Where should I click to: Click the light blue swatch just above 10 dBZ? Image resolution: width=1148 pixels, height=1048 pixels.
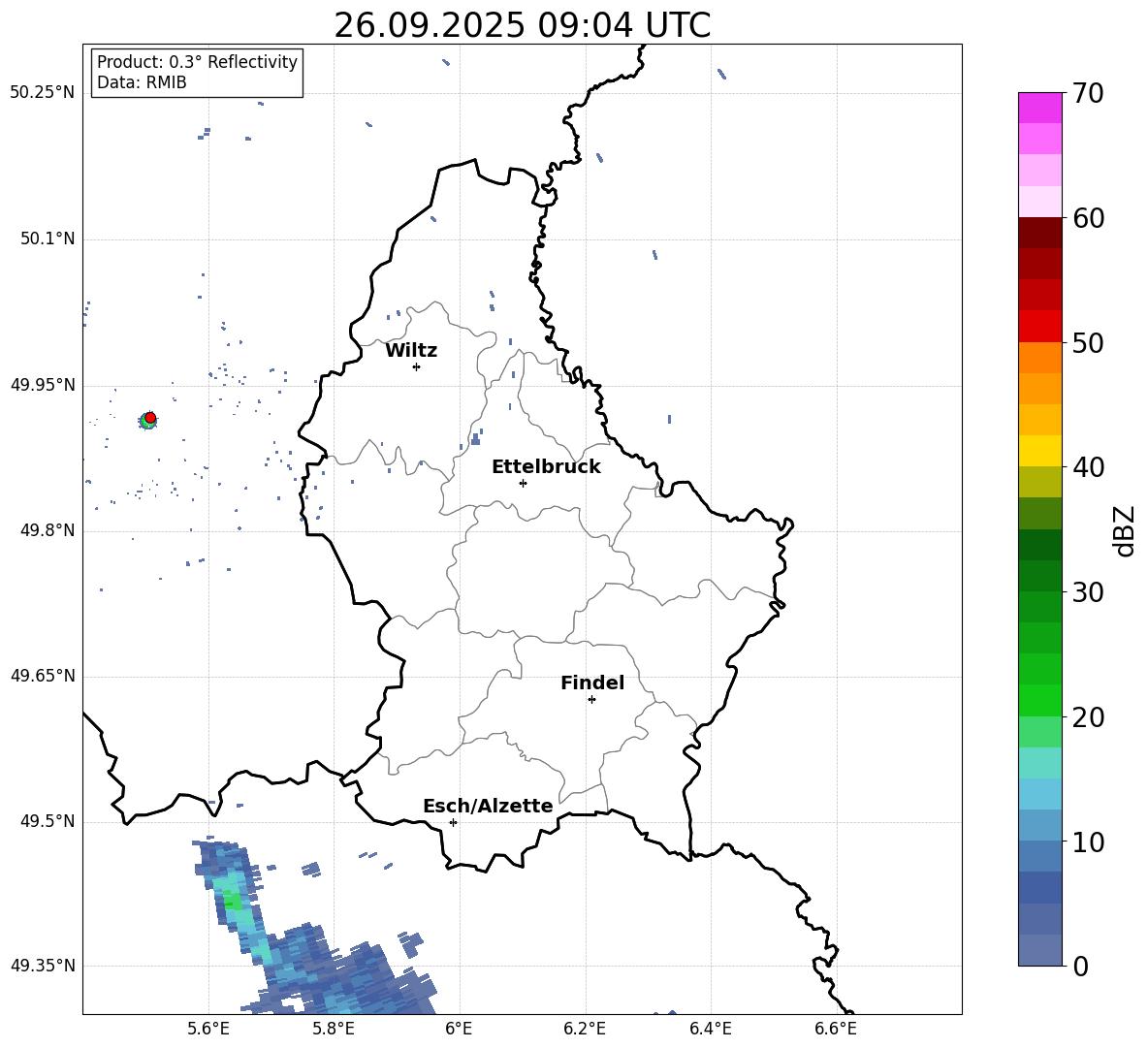pos(1039,826)
